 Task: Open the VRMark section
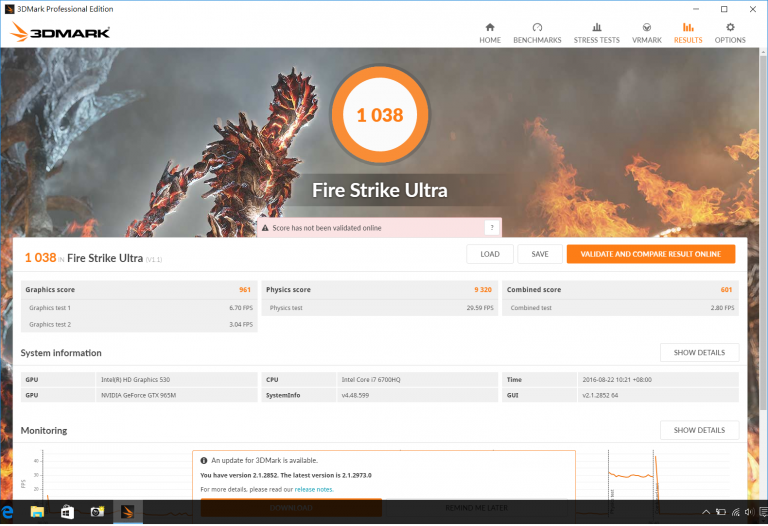point(647,33)
